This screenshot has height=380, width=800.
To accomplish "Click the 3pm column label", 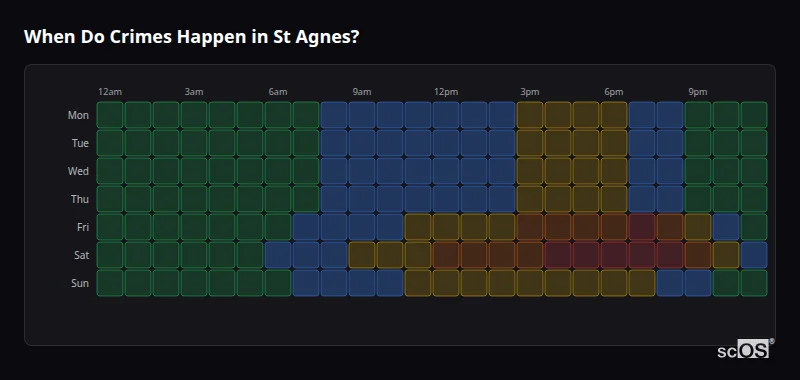I will (x=530, y=92).
